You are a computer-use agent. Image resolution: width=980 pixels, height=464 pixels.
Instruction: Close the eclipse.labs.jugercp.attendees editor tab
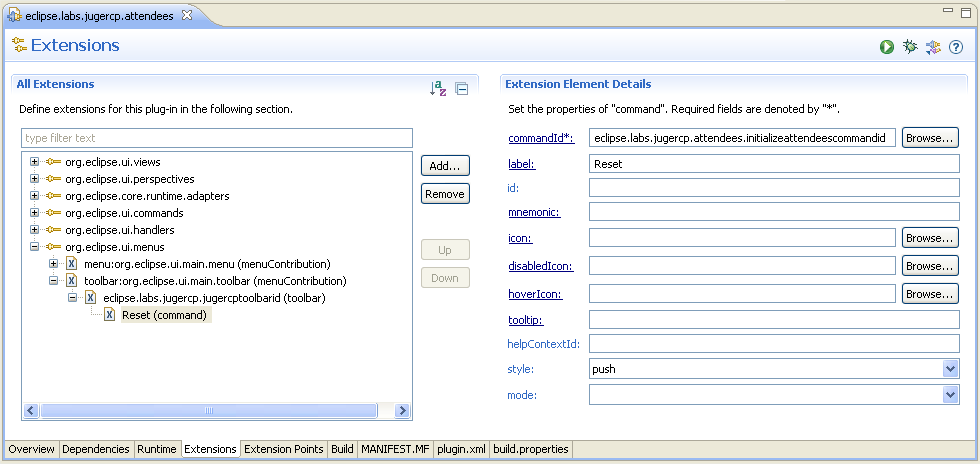point(187,14)
